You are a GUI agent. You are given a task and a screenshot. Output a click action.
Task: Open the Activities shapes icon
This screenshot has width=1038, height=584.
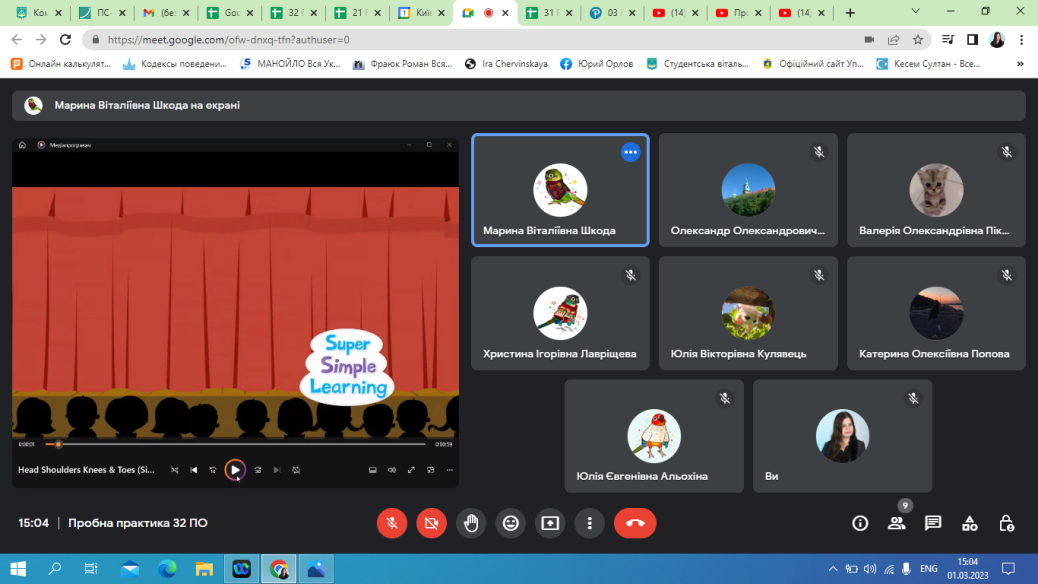point(969,523)
